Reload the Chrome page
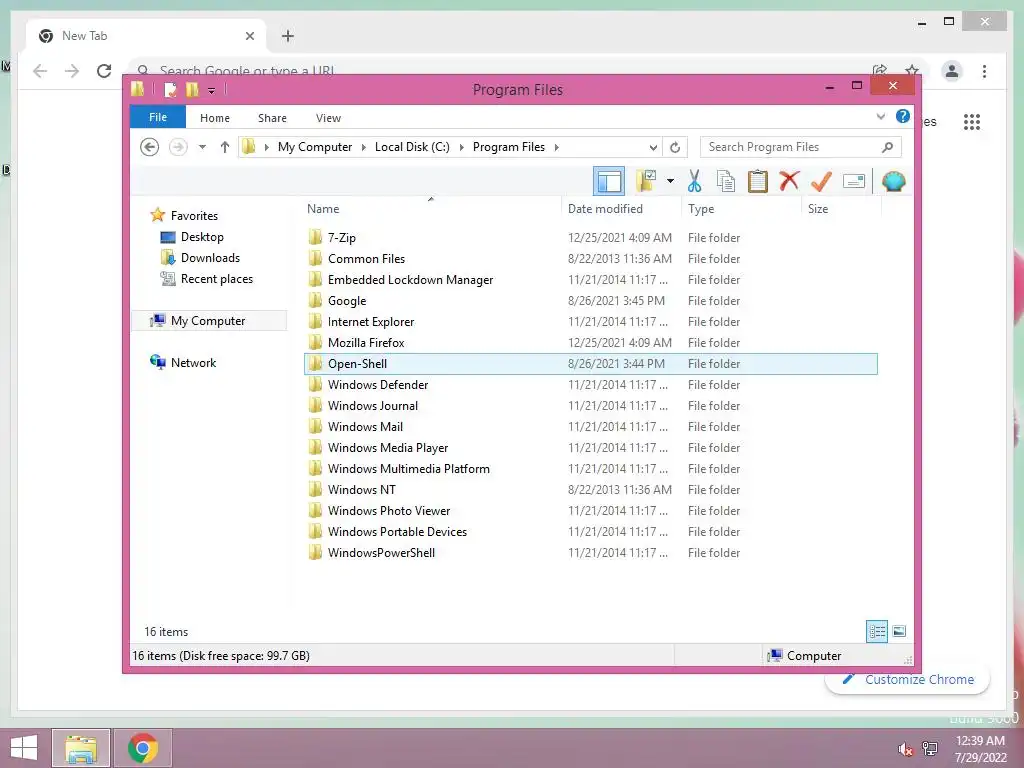Screen dimensions: 1024x768 point(104,71)
